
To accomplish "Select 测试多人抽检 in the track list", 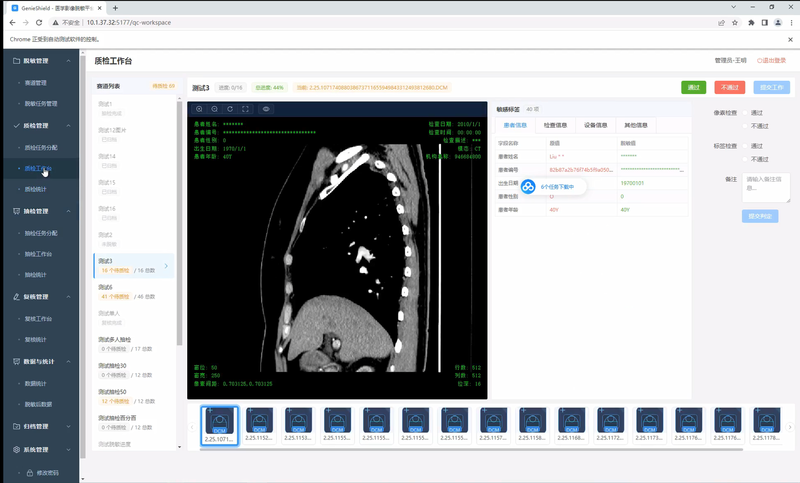I will coord(134,344).
